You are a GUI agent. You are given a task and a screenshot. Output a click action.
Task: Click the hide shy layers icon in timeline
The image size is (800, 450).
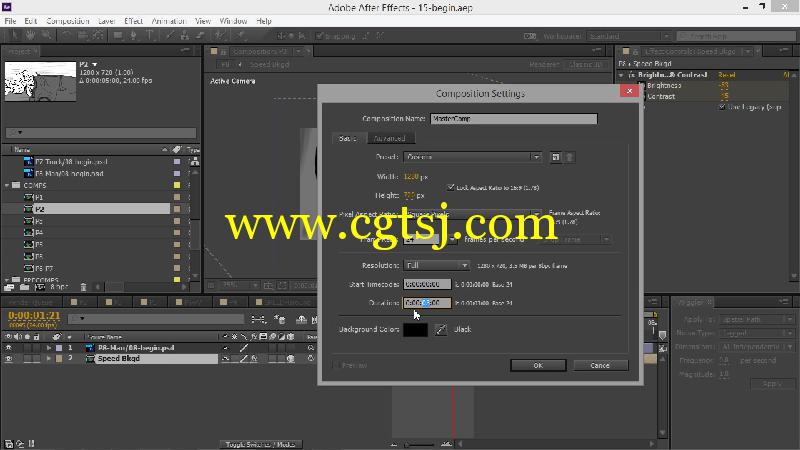pyautogui.click(x=302, y=319)
